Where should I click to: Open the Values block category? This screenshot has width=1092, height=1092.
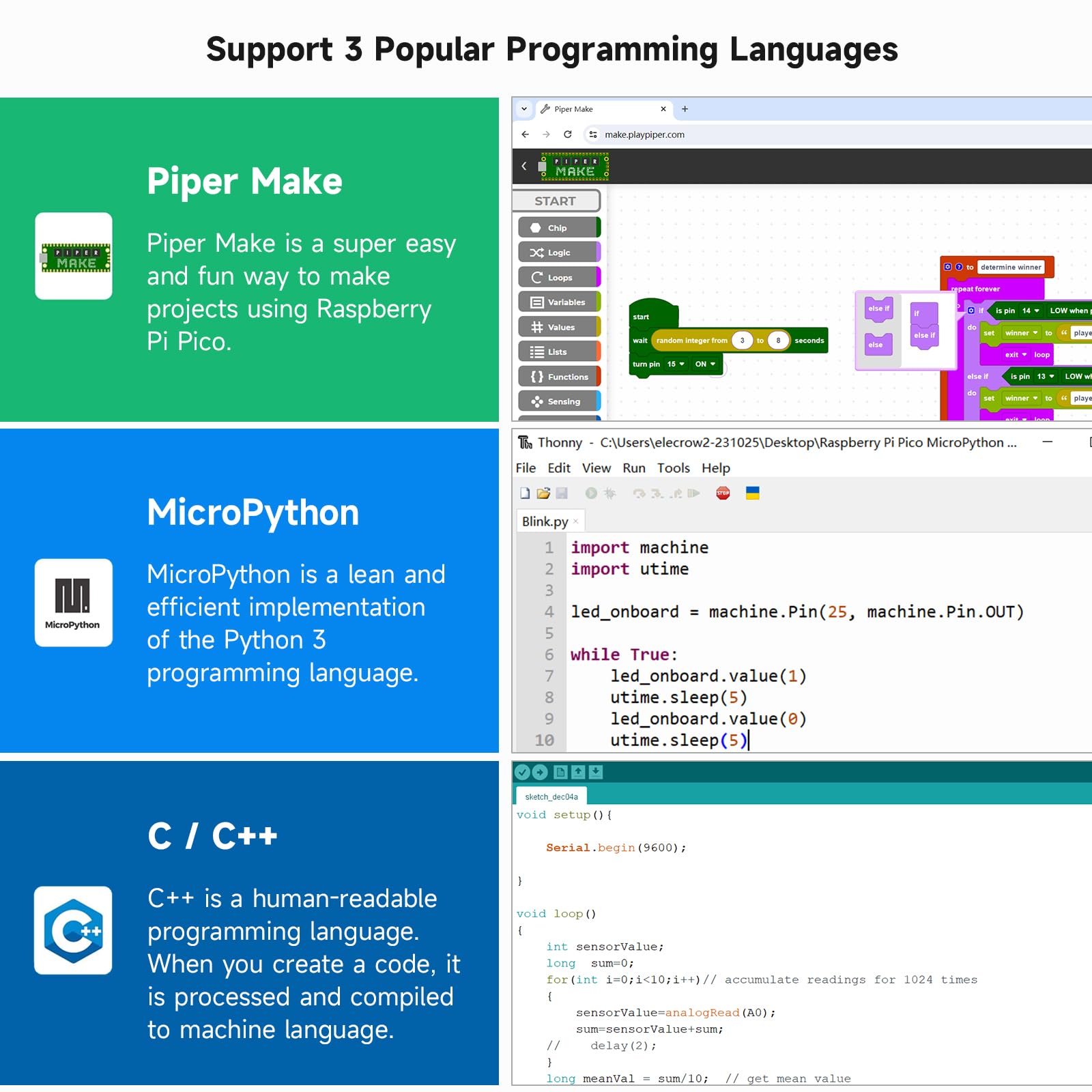[x=559, y=327]
